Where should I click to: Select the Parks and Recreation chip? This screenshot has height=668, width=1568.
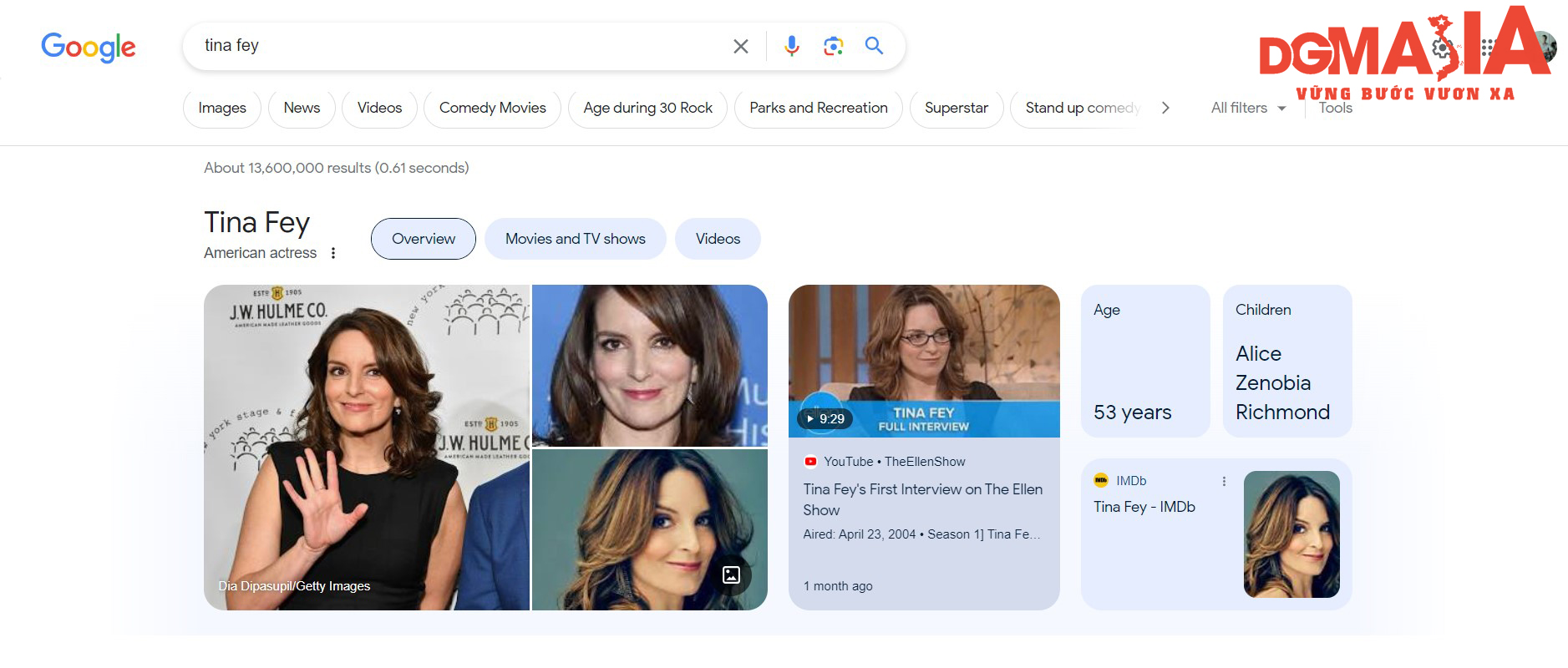point(818,108)
